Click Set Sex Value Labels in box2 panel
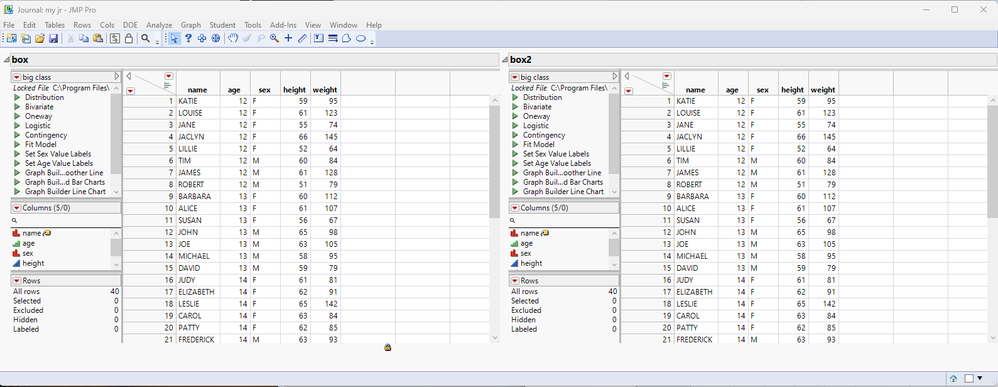 click(556, 154)
